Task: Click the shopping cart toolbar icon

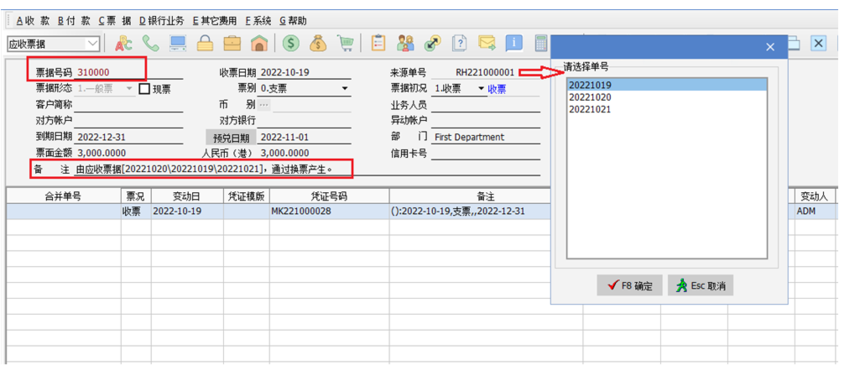Action: pyautogui.click(x=345, y=43)
